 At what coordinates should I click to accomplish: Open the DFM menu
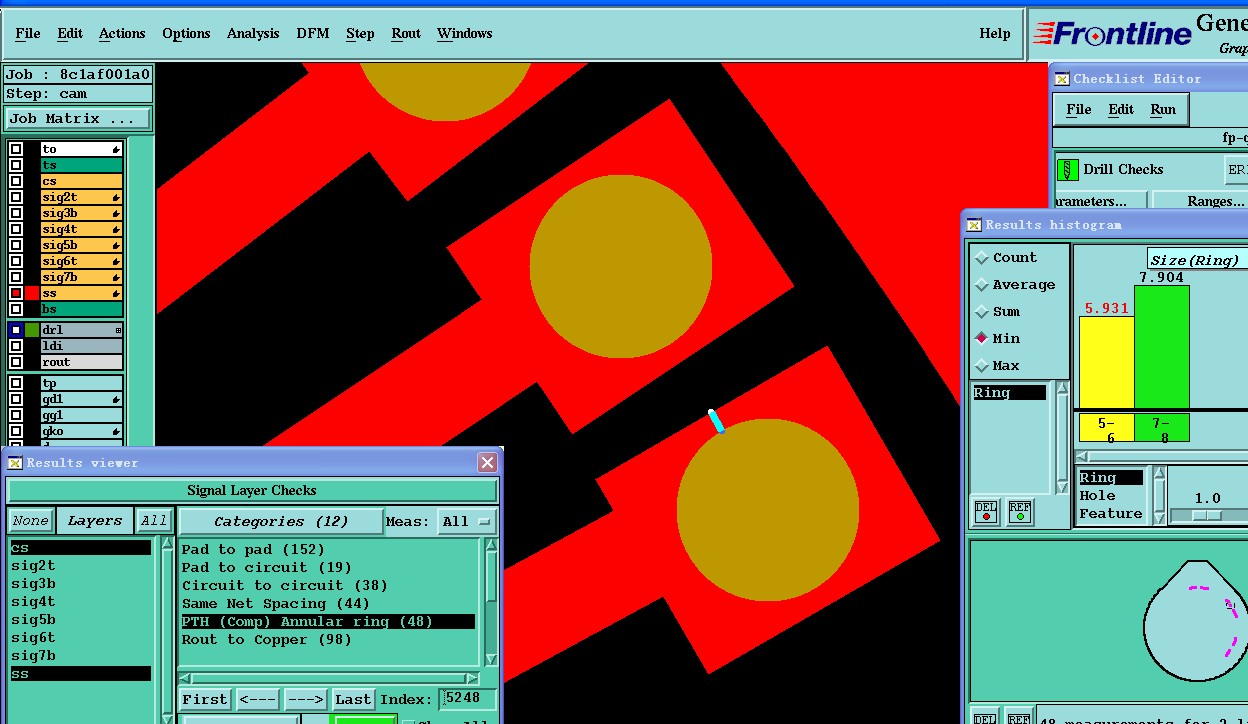313,33
